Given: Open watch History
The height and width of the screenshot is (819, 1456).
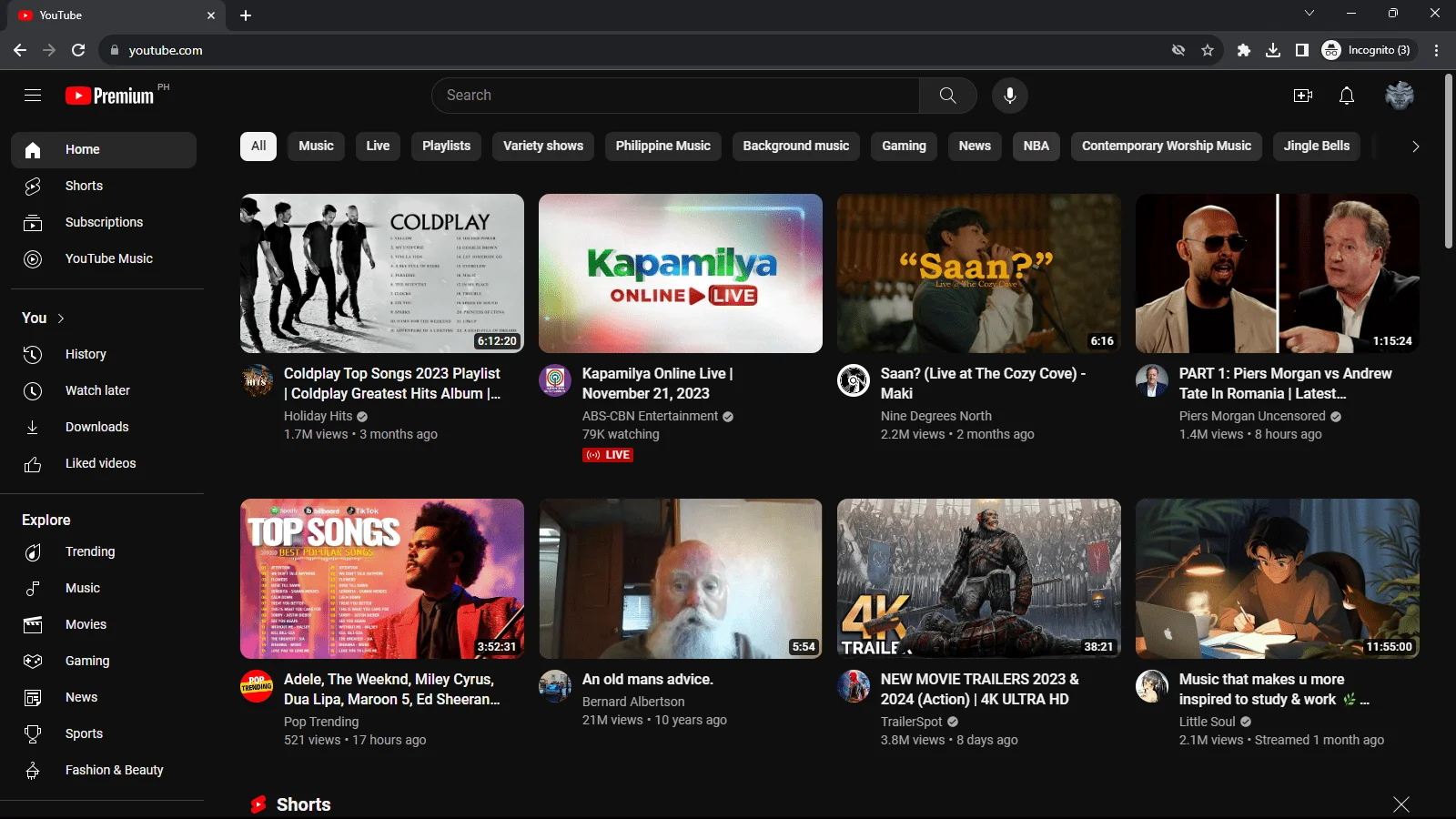Looking at the screenshot, I should click(104, 354).
